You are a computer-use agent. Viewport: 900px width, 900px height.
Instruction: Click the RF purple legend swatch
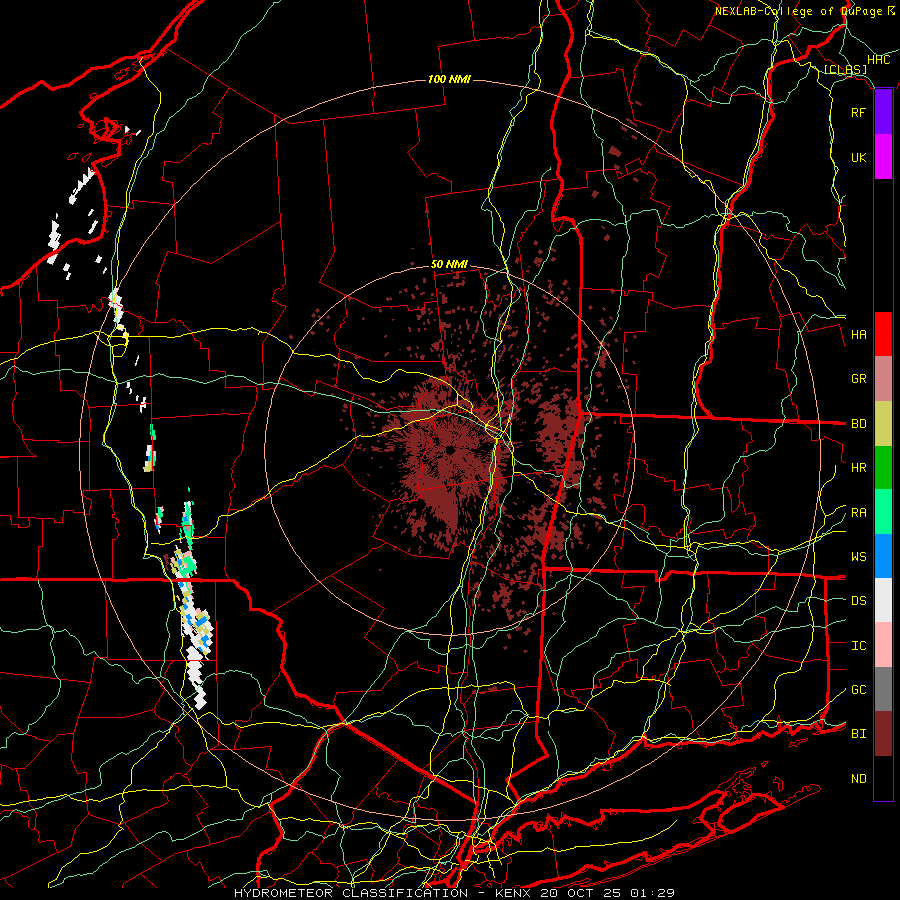click(883, 112)
